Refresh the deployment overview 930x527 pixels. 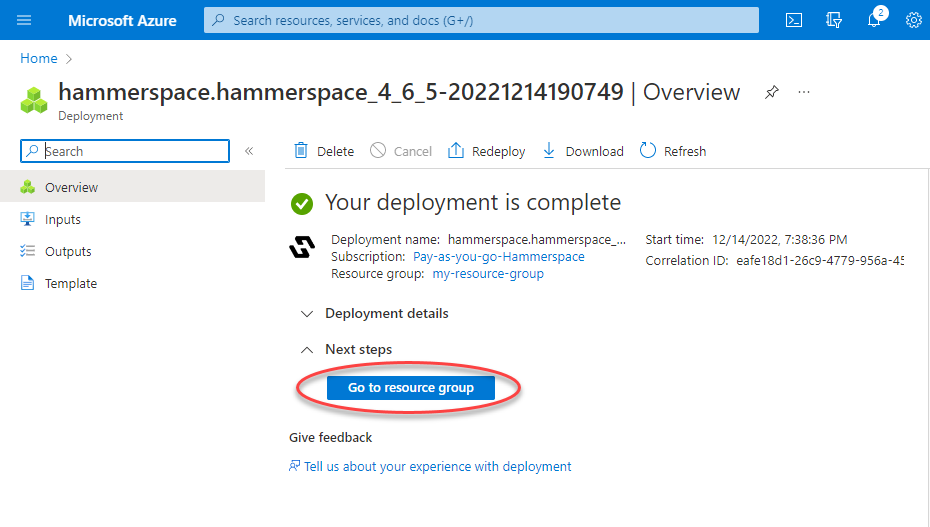[x=673, y=151]
